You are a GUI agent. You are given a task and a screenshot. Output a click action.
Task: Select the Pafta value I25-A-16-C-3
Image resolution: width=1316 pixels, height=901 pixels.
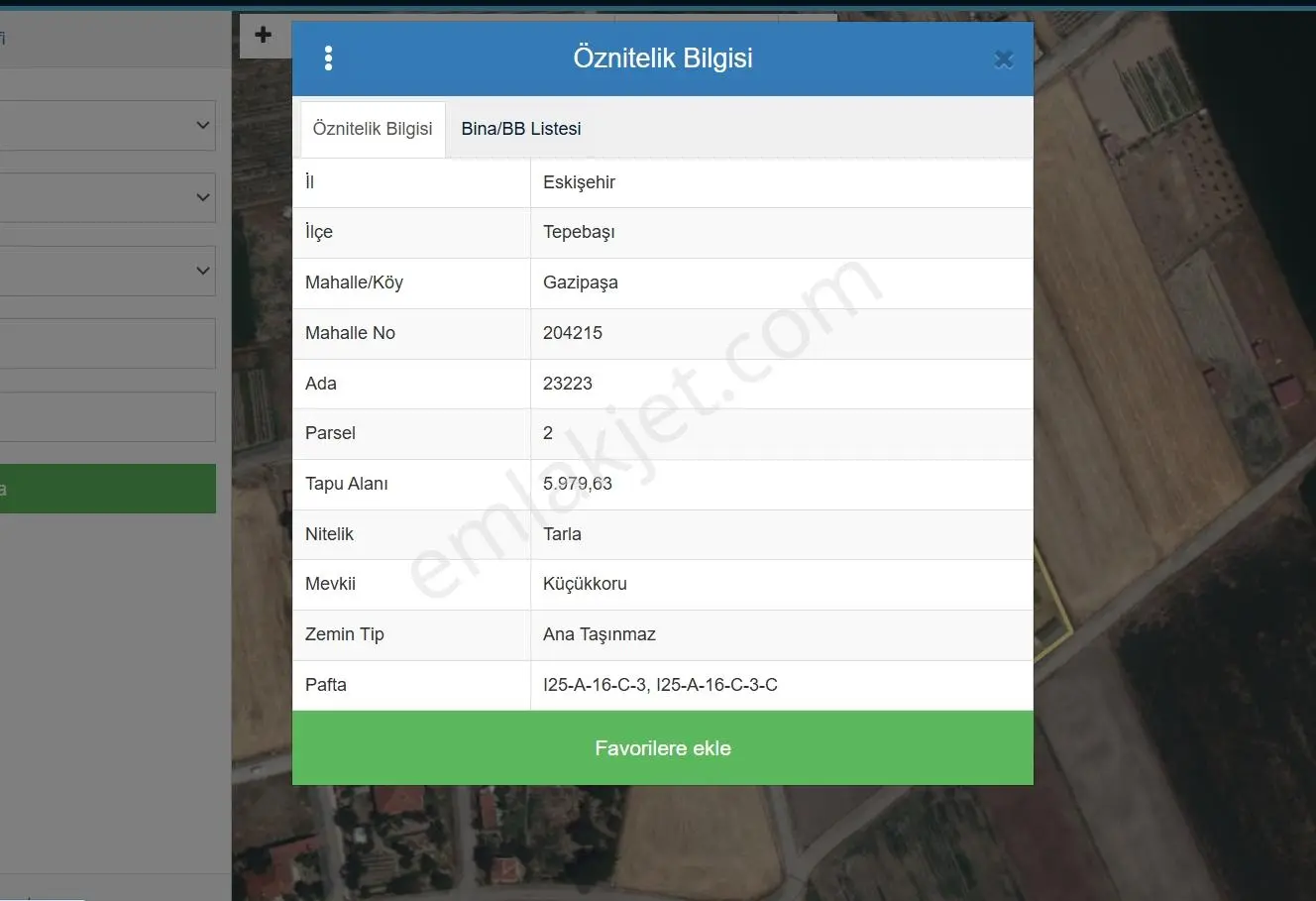click(660, 685)
